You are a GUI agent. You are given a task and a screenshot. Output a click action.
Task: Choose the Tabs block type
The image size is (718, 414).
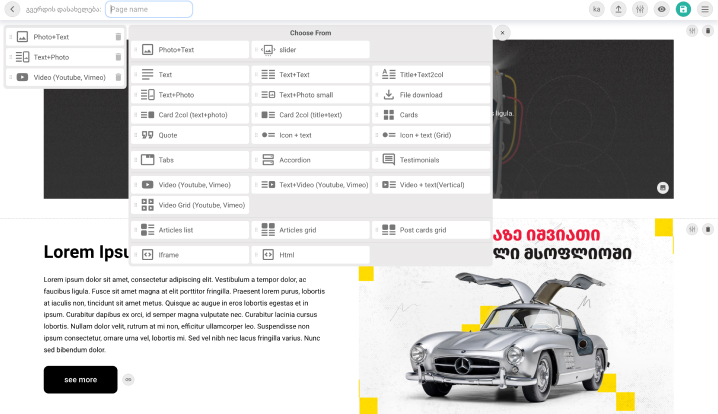pyautogui.click(x=190, y=160)
